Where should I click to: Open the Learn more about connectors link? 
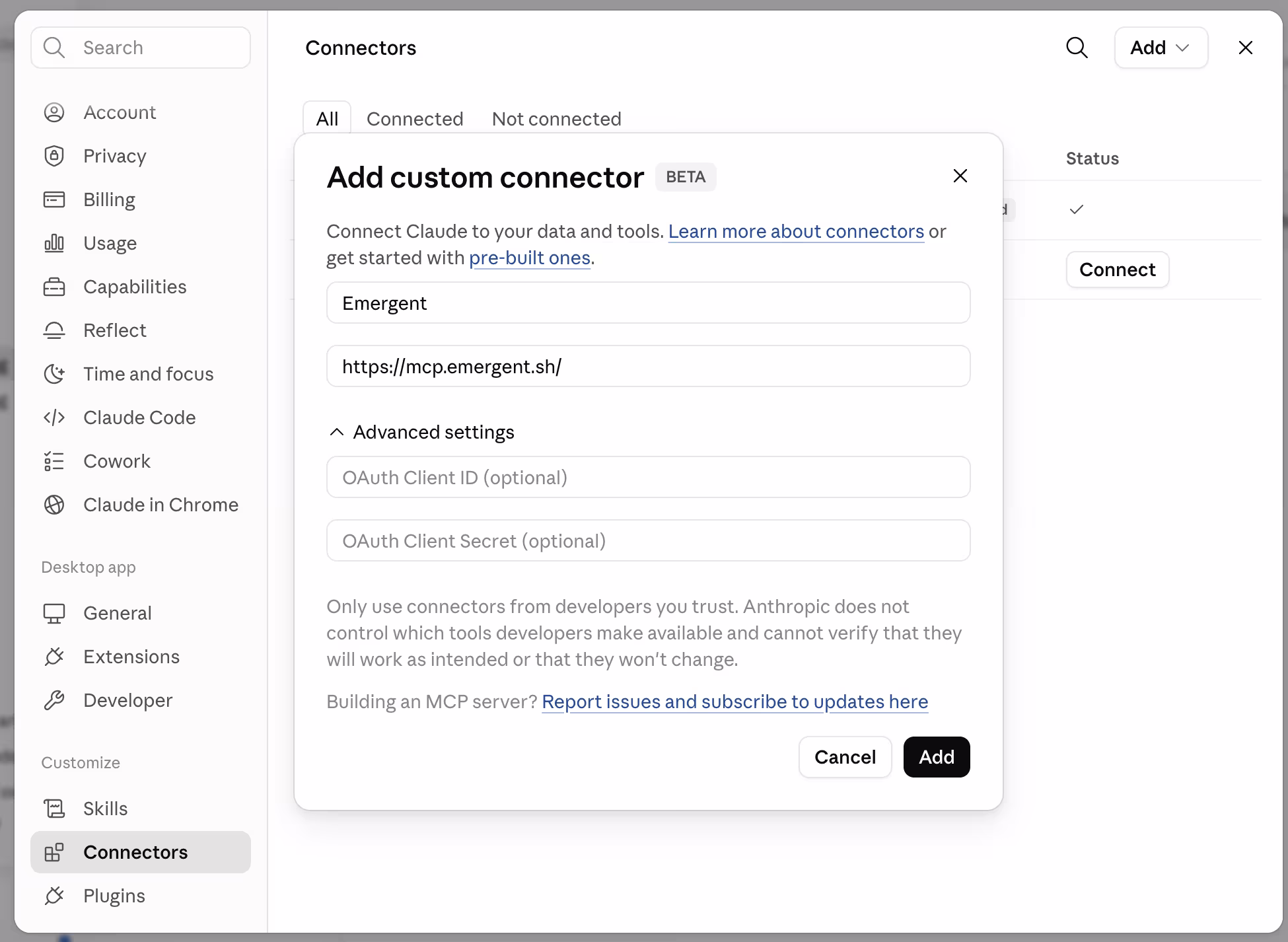[x=796, y=231]
